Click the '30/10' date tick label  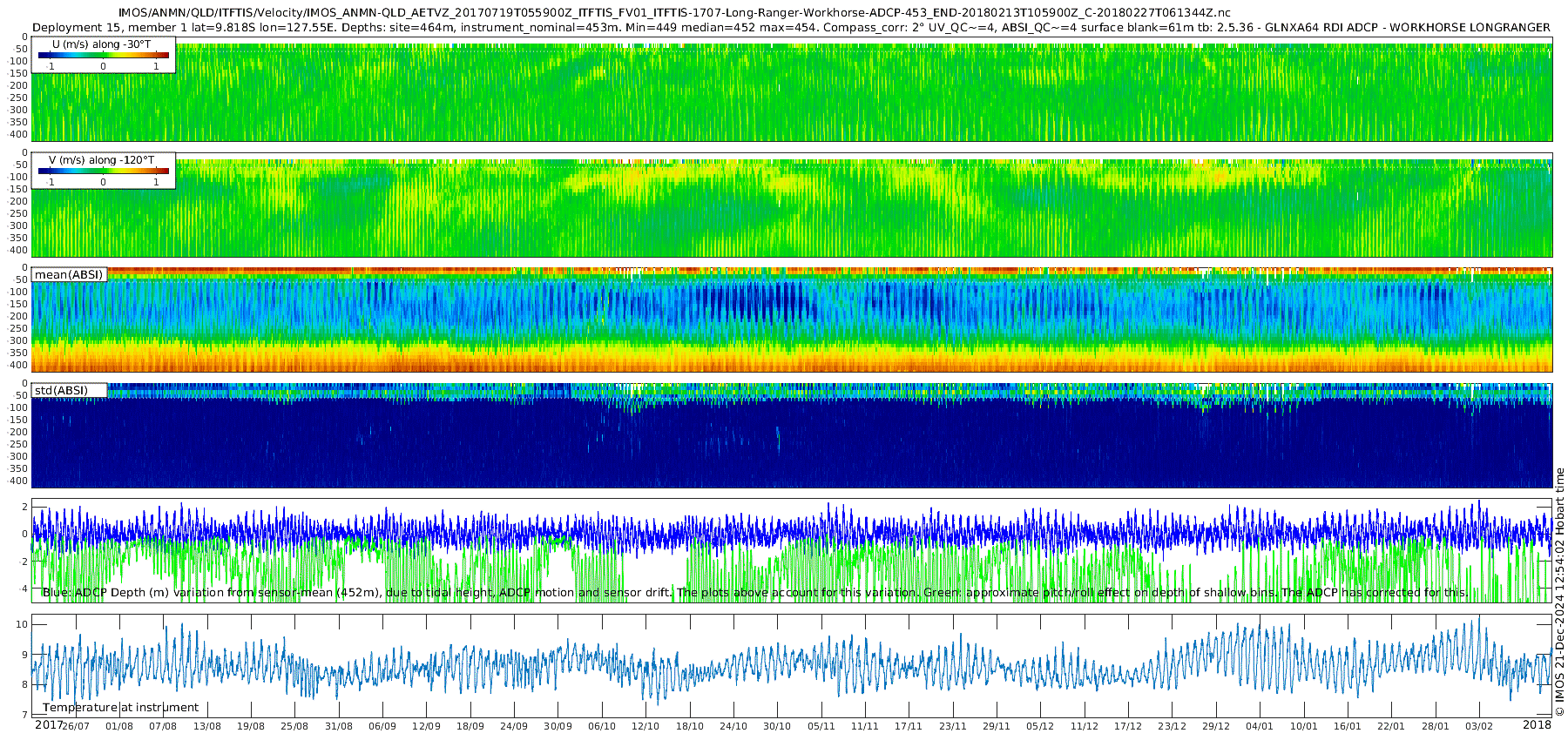pos(777,727)
